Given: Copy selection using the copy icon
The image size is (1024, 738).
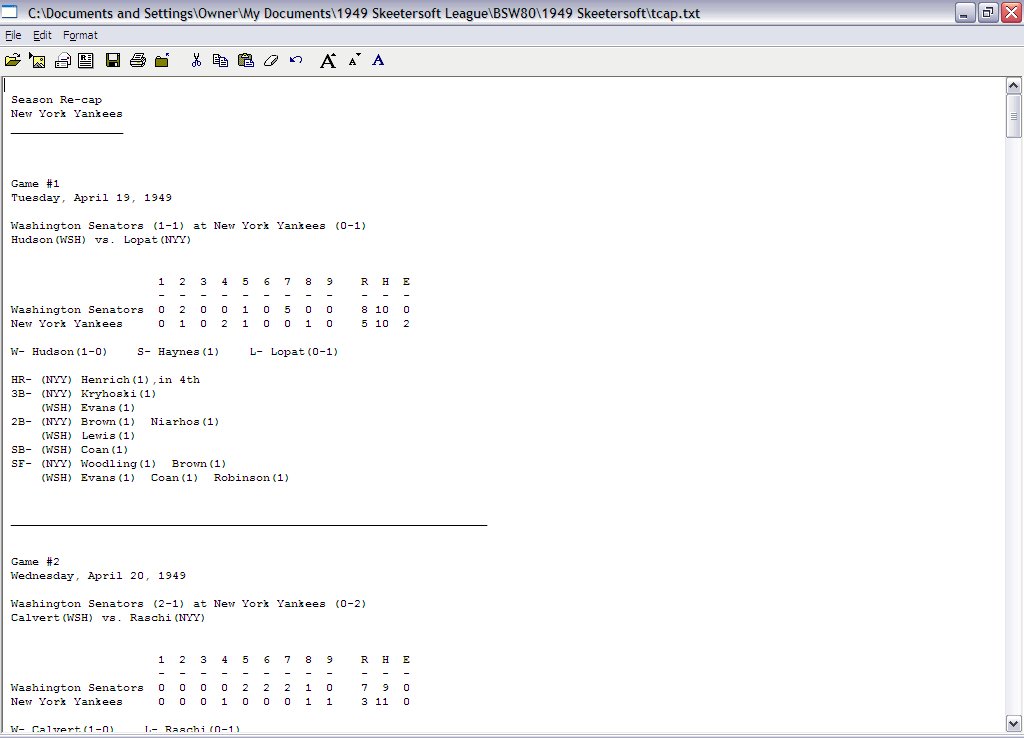Looking at the screenshot, I should 221,61.
